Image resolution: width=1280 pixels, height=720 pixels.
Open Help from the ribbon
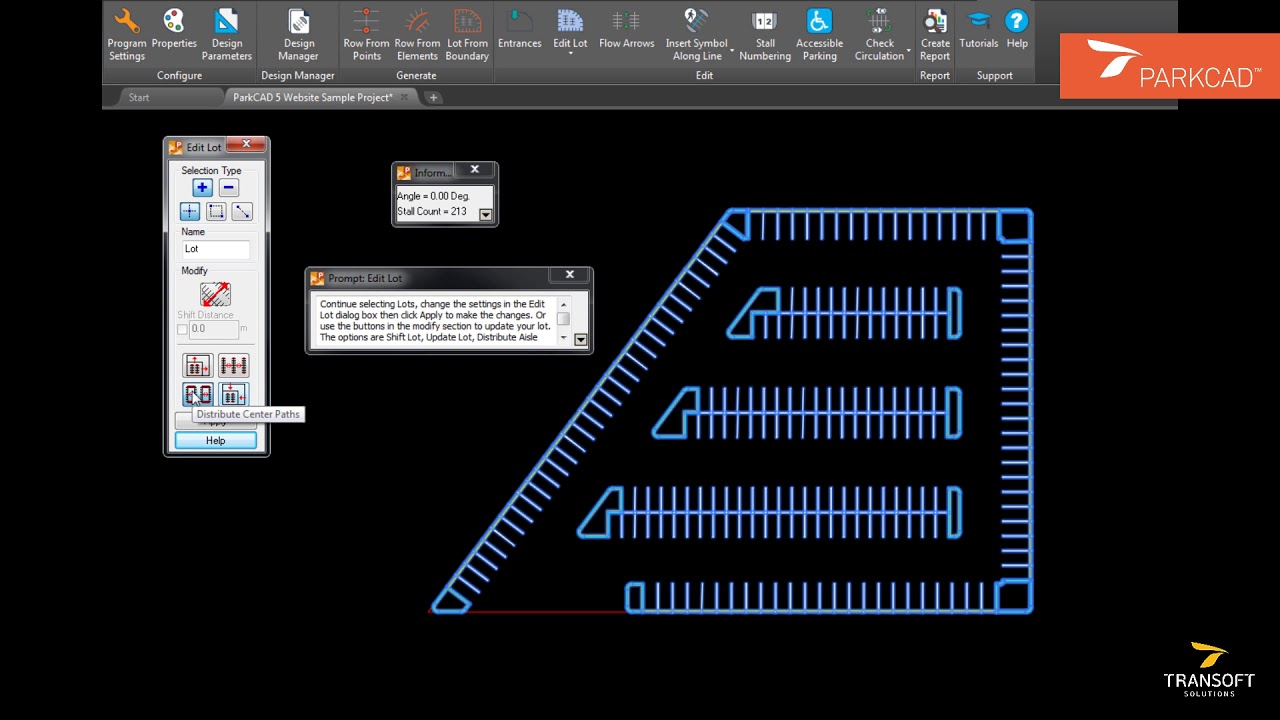pos(1017,28)
